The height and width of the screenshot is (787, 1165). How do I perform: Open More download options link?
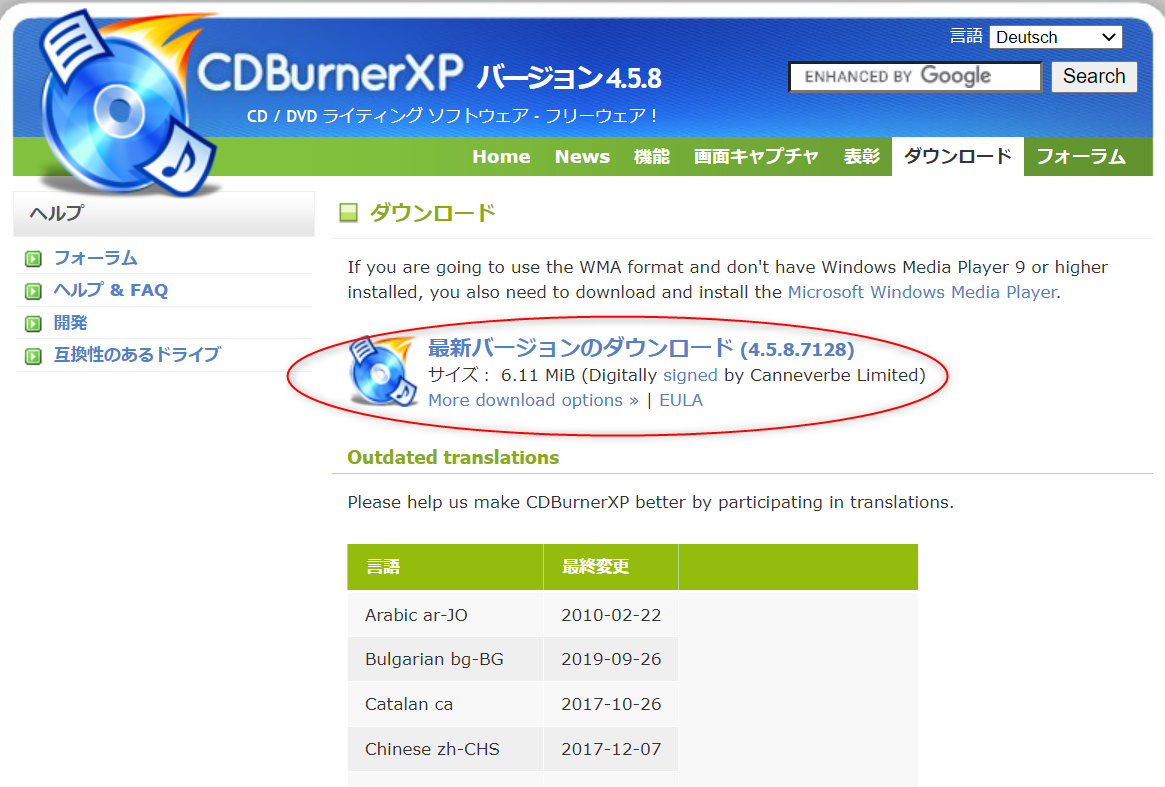(533, 400)
